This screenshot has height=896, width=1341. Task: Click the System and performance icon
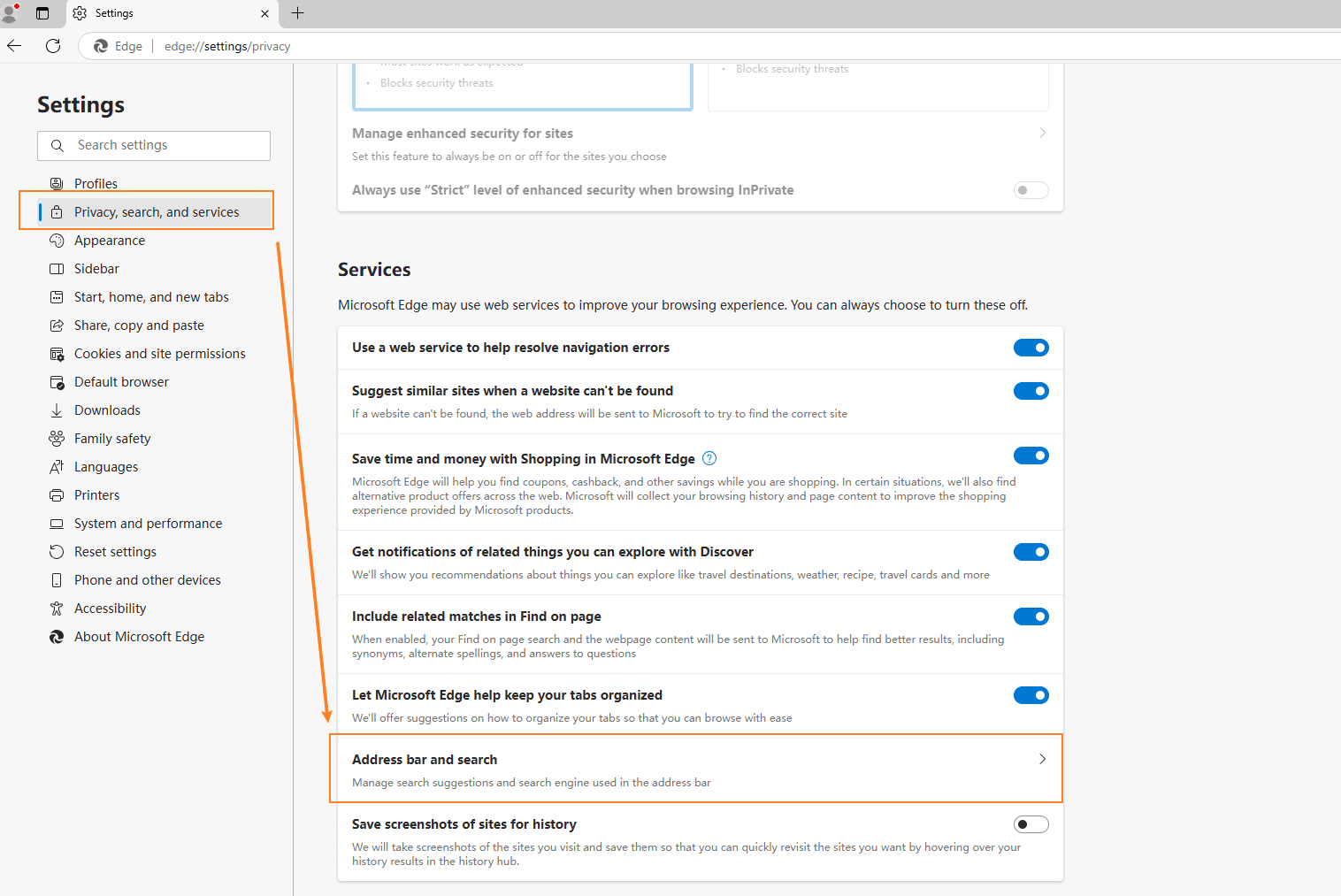pyautogui.click(x=57, y=524)
